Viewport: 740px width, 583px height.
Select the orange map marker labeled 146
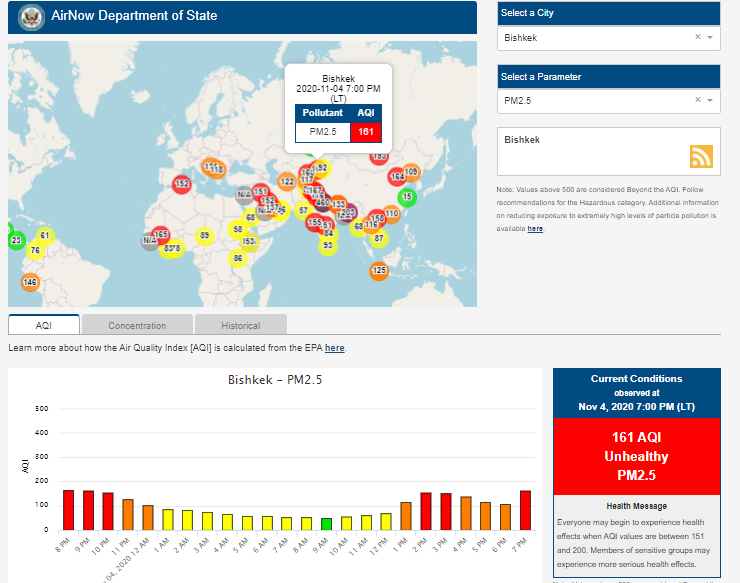click(x=30, y=283)
